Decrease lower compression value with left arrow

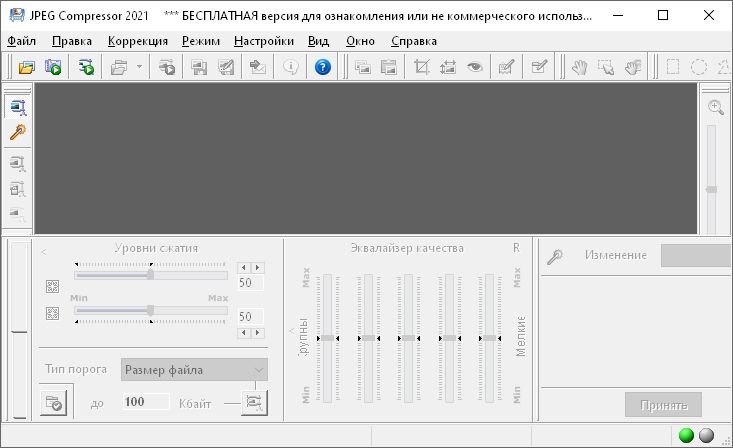tap(244, 333)
